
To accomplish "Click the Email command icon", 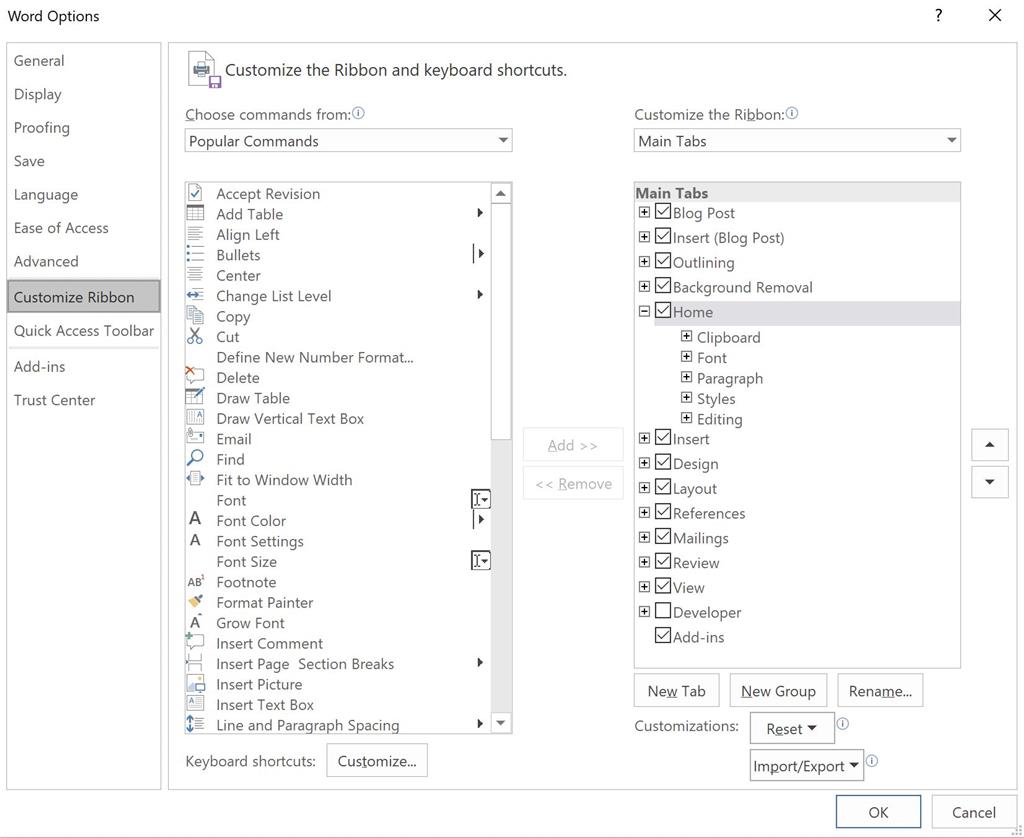I will (195, 438).
